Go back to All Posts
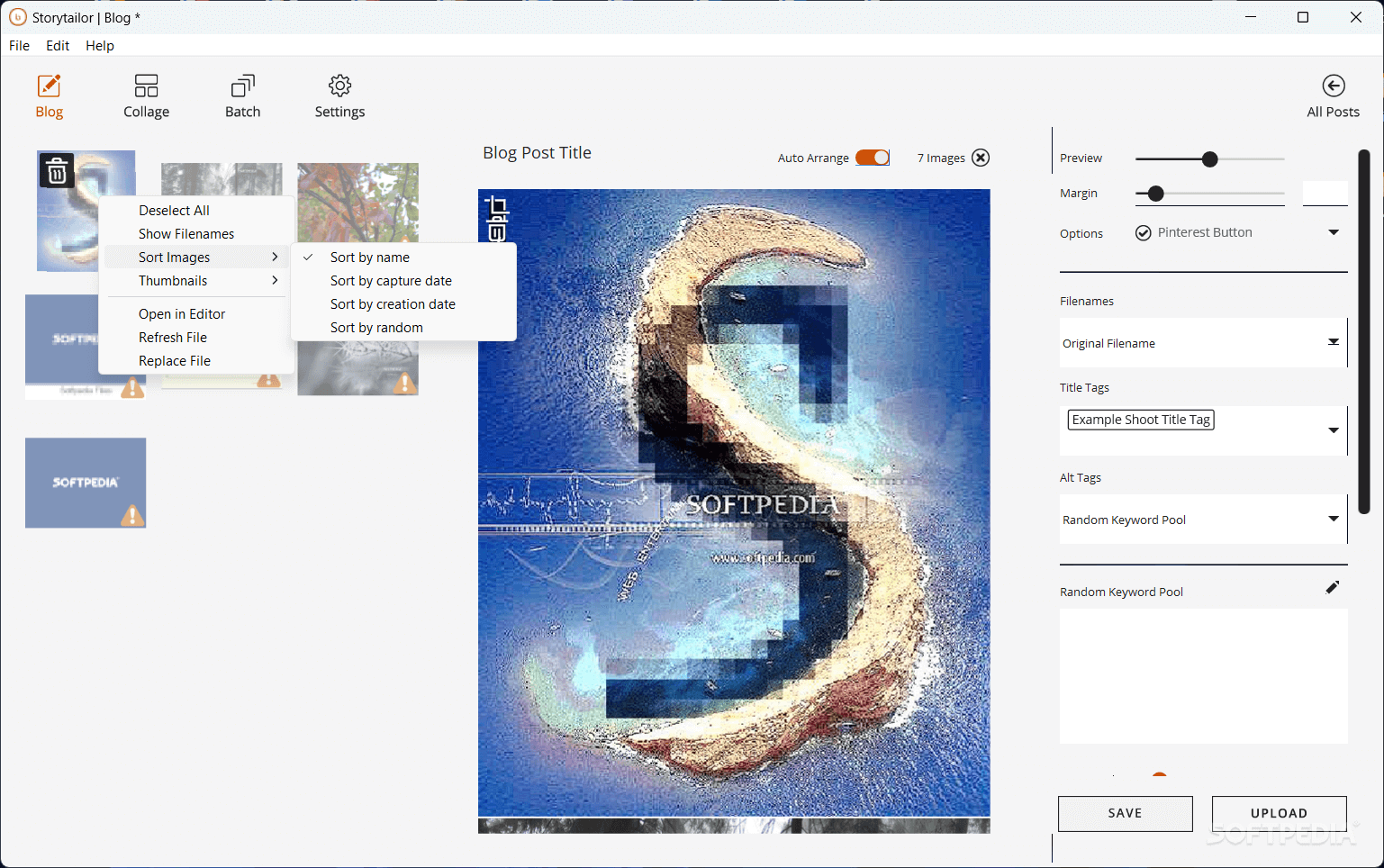 point(1333,96)
